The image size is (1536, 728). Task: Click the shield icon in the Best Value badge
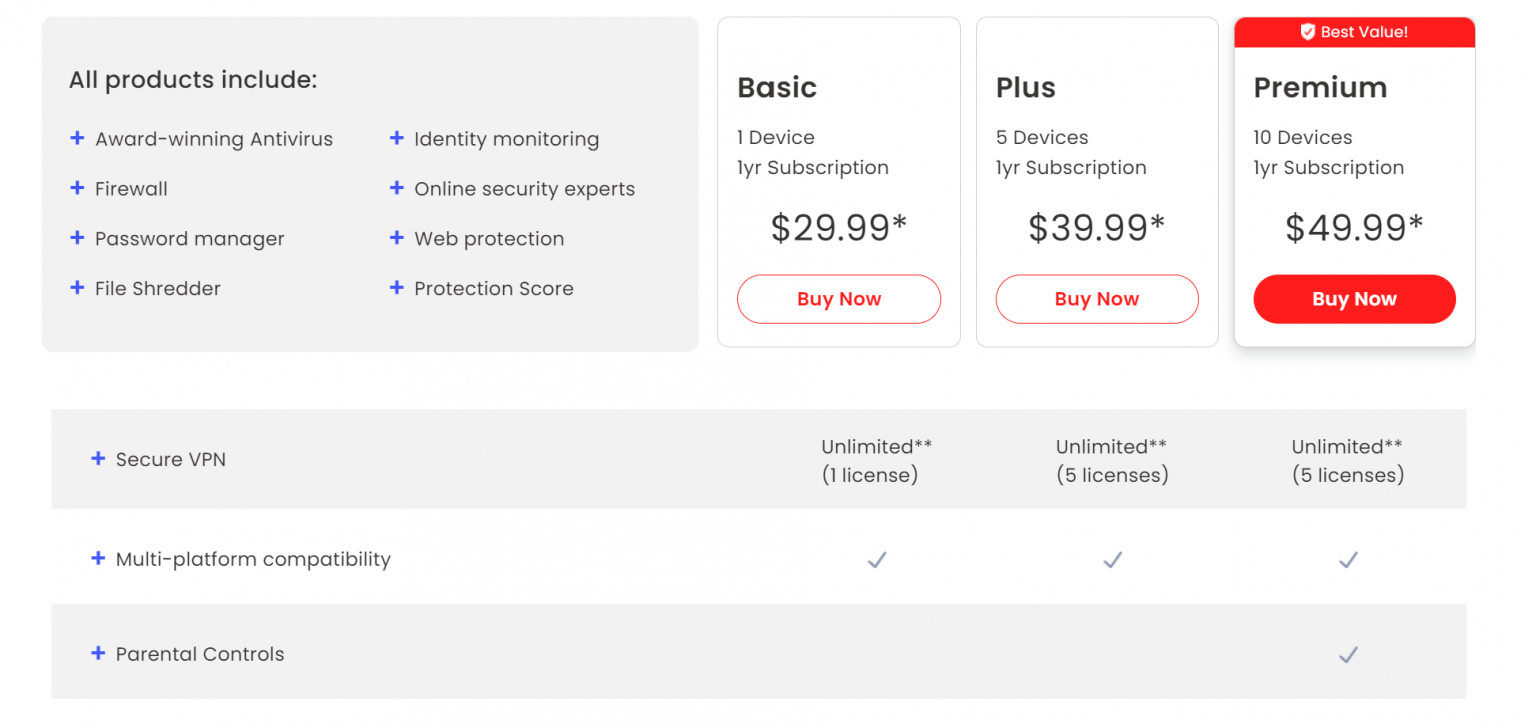coord(1310,31)
